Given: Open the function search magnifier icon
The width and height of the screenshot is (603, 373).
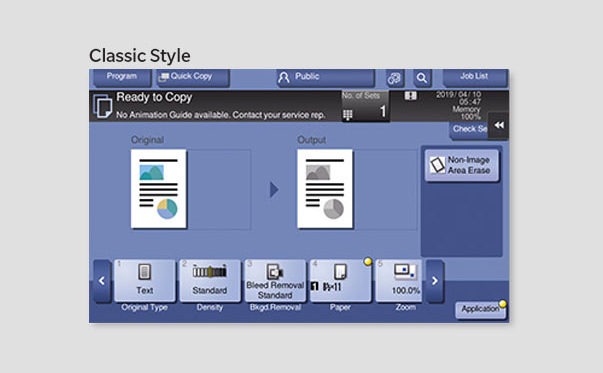Looking at the screenshot, I should (422, 78).
